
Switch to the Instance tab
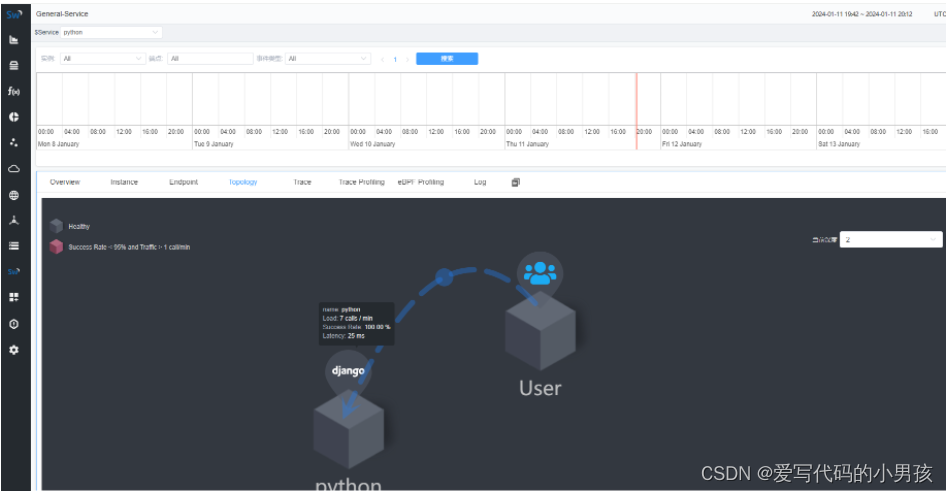(x=124, y=182)
